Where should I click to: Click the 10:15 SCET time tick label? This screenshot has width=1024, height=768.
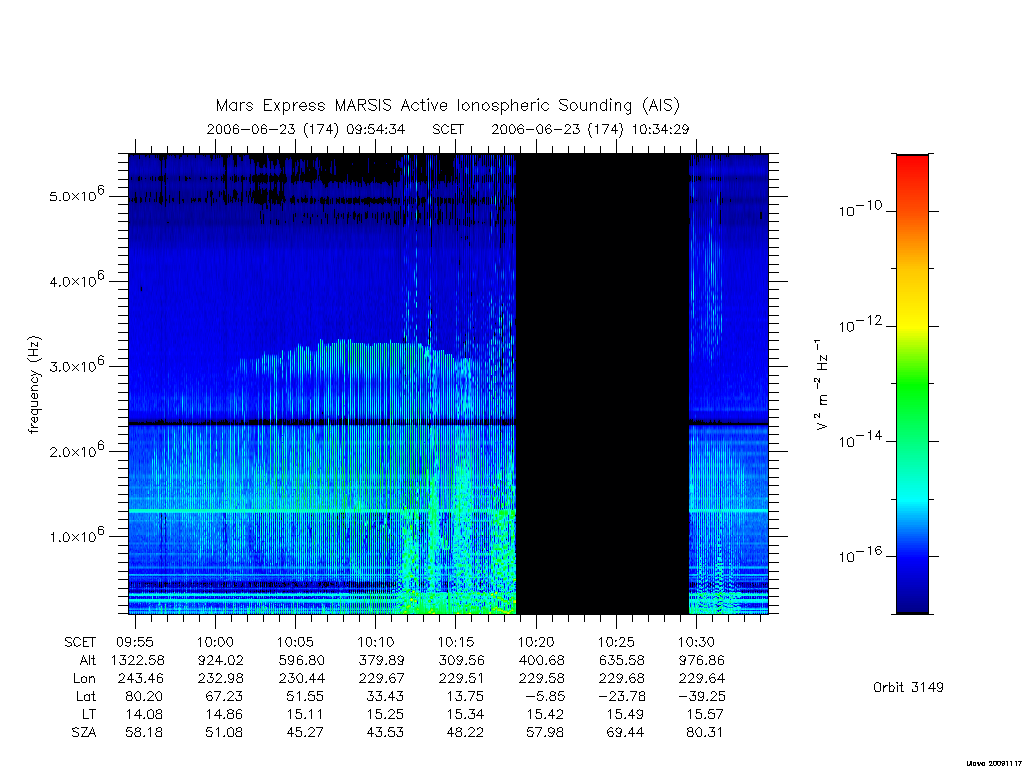pyautogui.click(x=455, y=642)
